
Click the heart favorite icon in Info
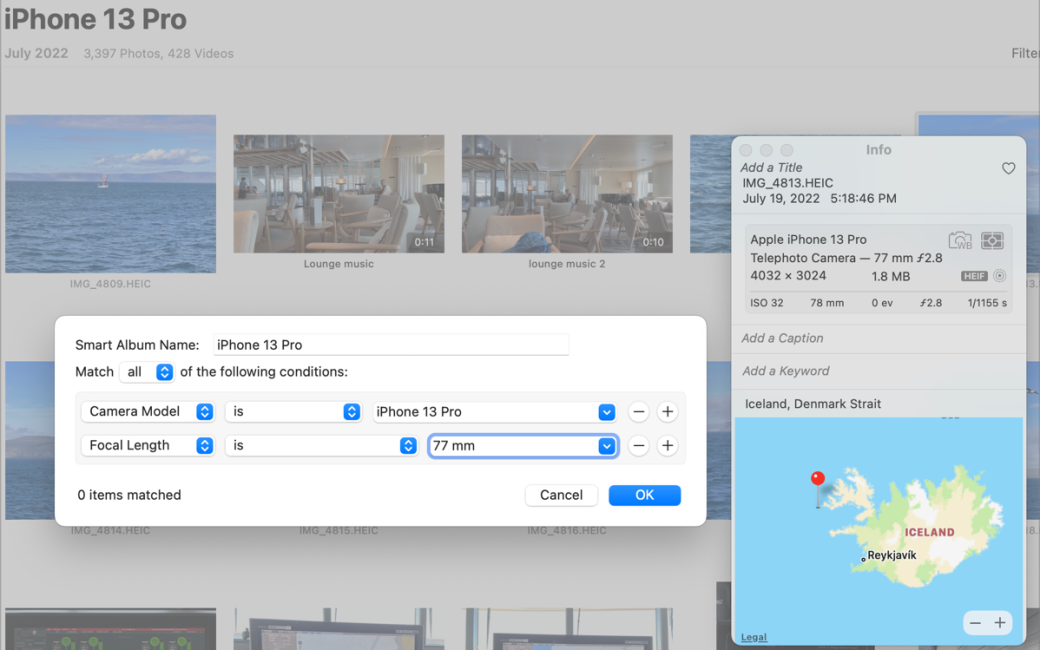pyautogui.click(x=1008, y=169)
